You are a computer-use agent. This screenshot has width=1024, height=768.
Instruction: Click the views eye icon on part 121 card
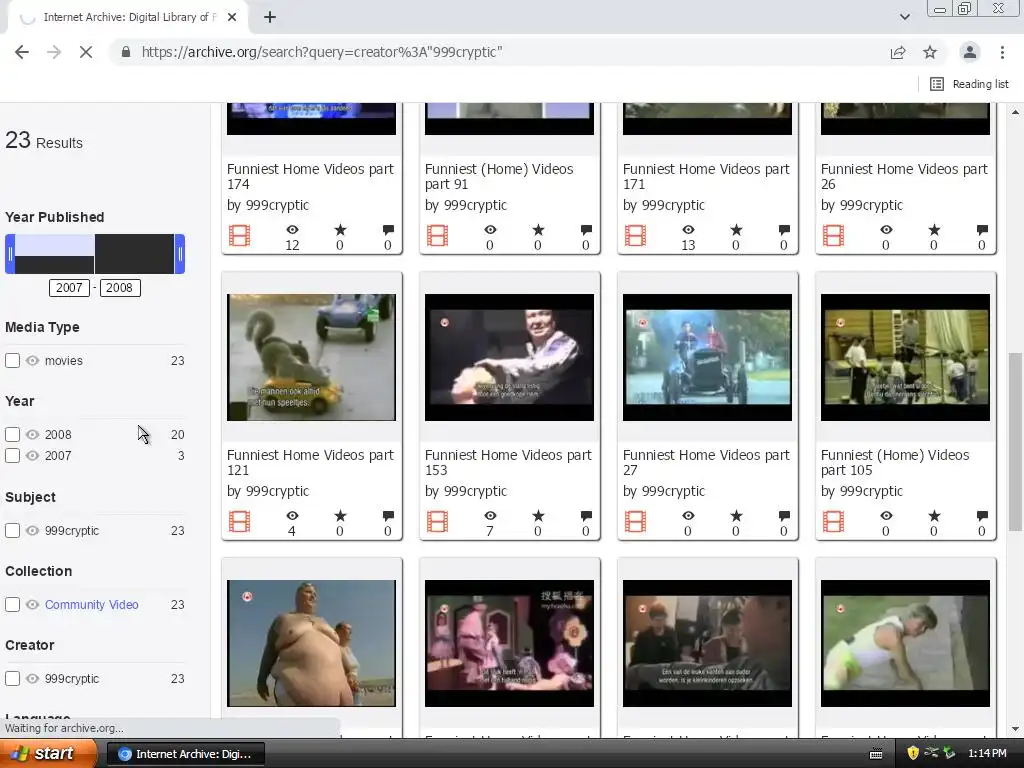(293, 516)
